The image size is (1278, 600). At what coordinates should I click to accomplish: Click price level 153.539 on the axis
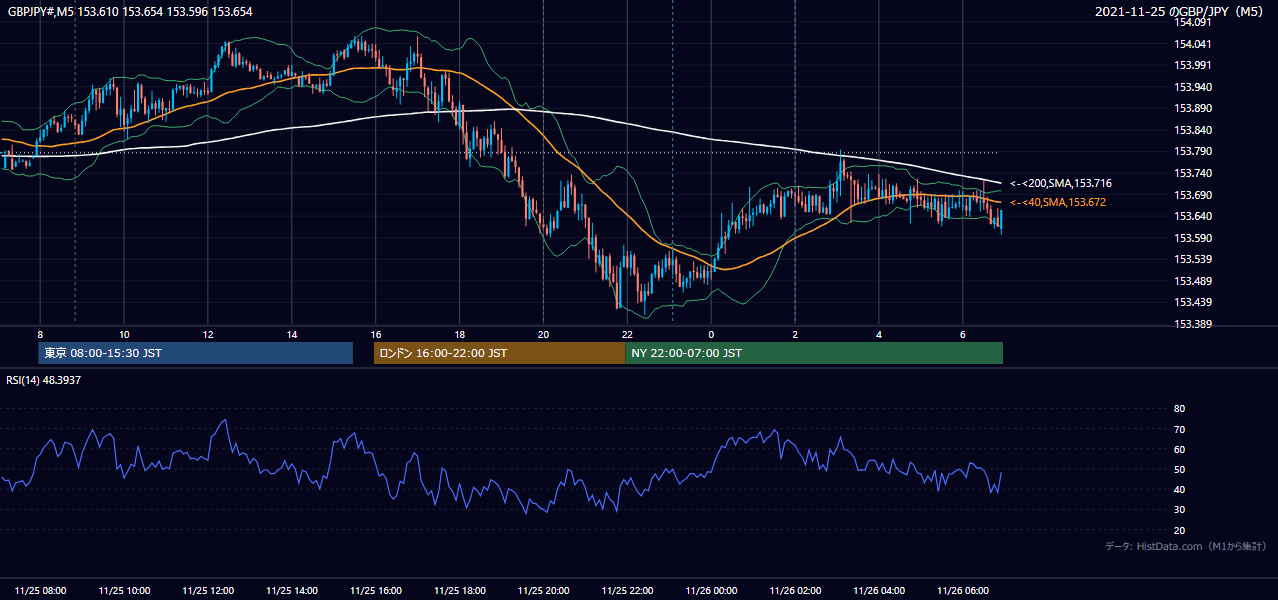click(x=1192, y=259)
